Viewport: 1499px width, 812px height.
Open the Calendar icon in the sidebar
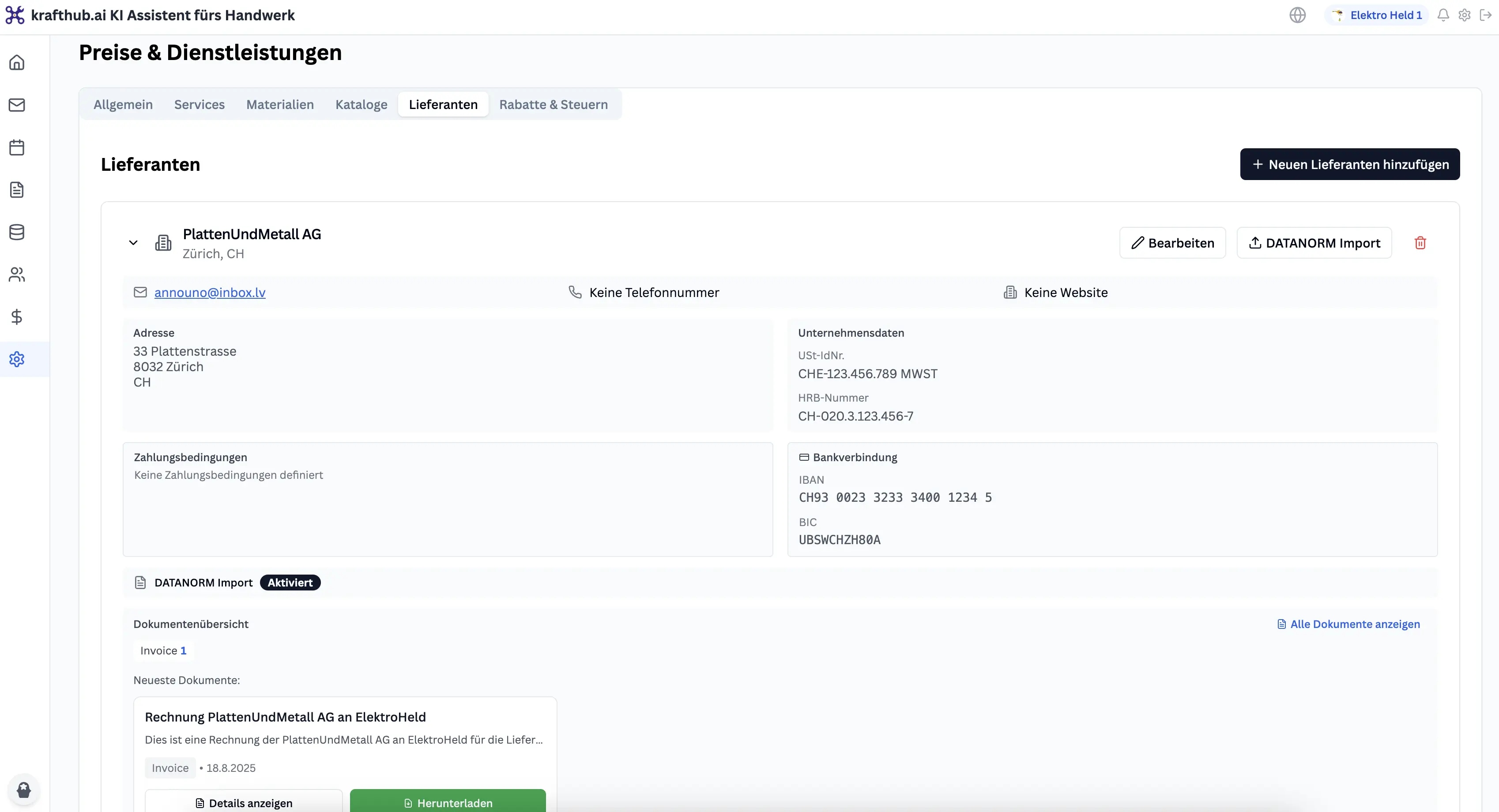coord(17,147)
